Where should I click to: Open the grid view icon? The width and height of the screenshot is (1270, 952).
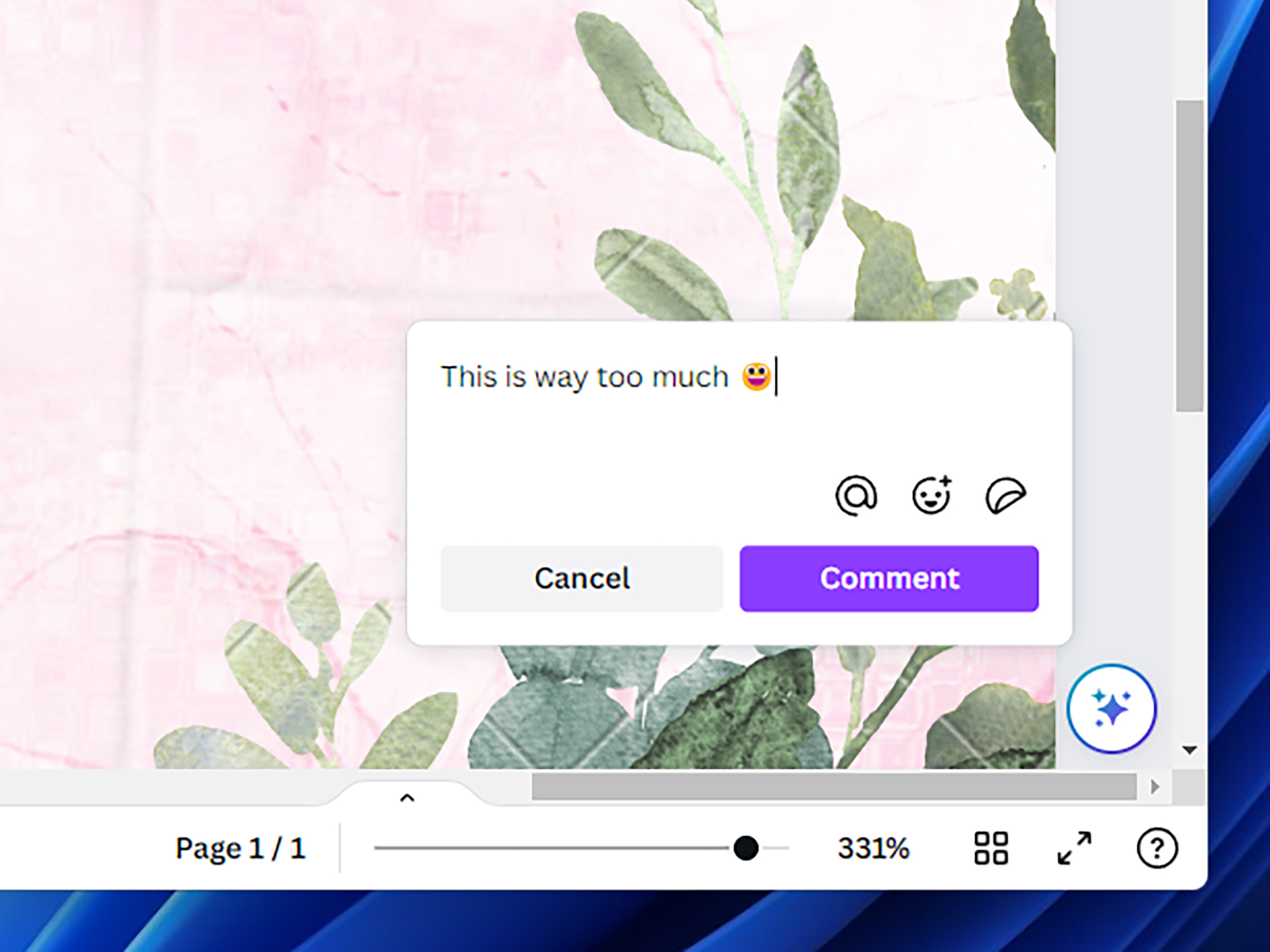click(991, 848)
